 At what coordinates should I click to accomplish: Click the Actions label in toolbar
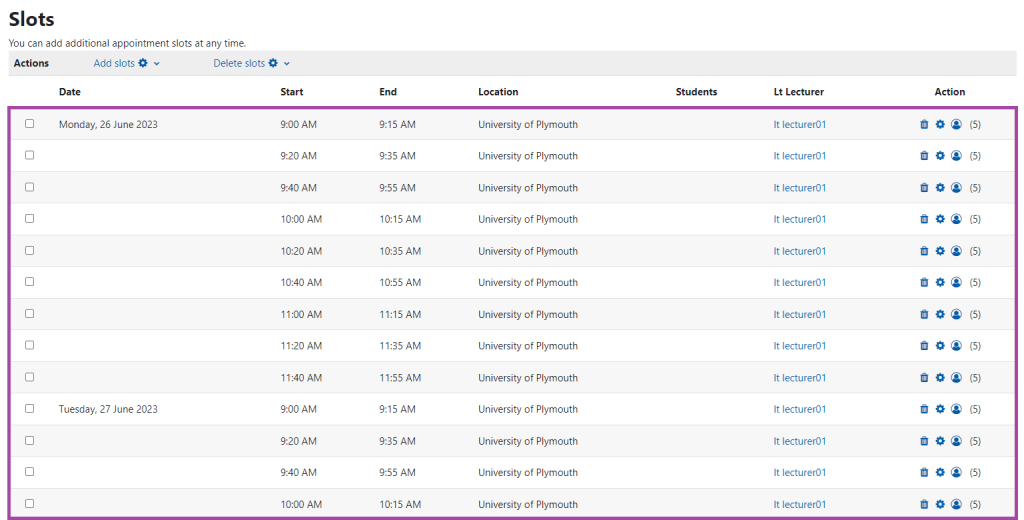coord(31,63)
